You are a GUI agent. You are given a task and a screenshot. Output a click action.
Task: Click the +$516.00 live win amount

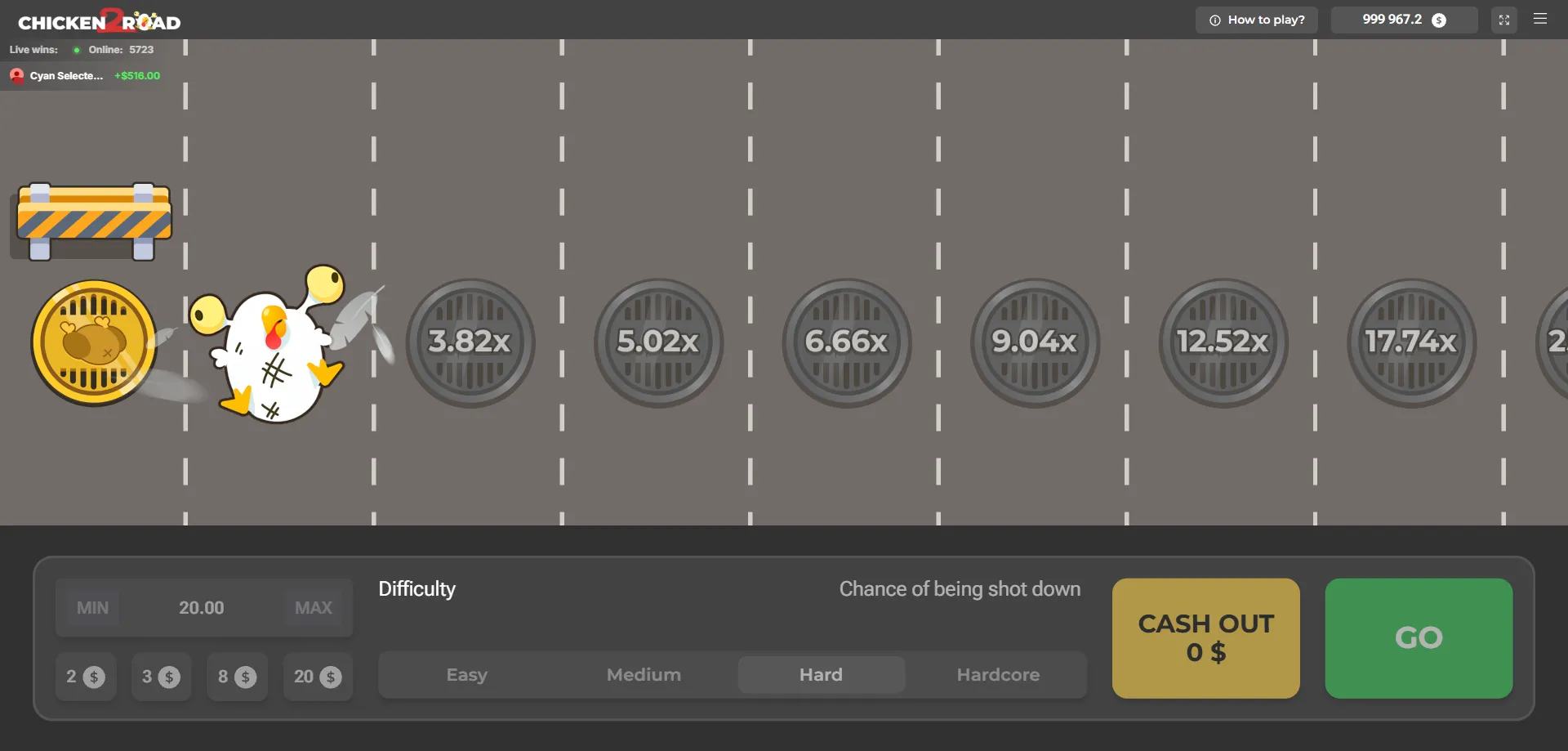137,76
